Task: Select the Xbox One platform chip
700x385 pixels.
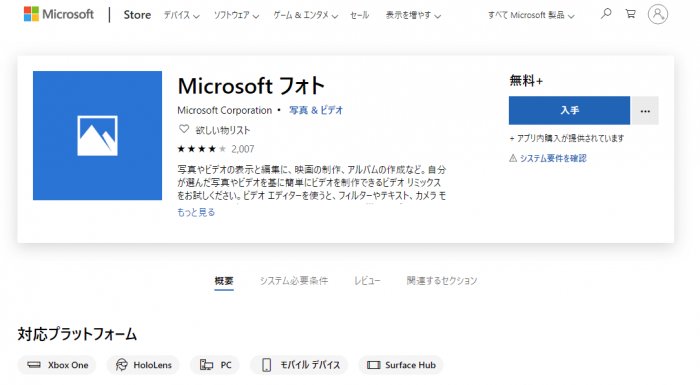Action: 57,365
